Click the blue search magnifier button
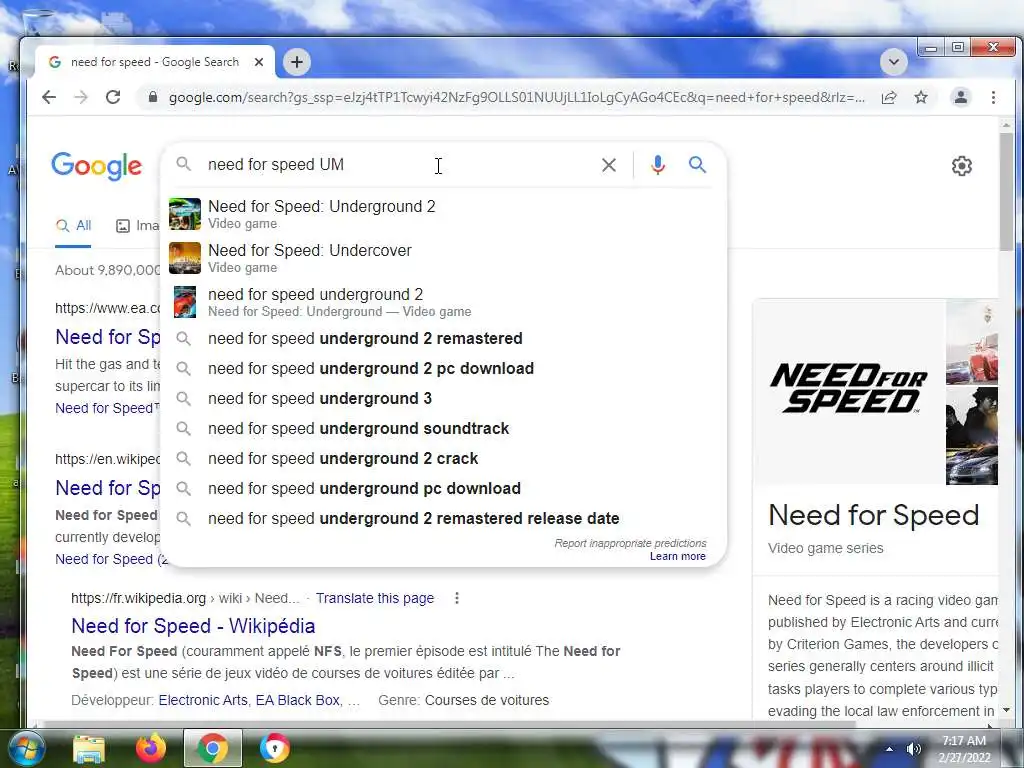 pyautogui.click(x=697, y=165)
